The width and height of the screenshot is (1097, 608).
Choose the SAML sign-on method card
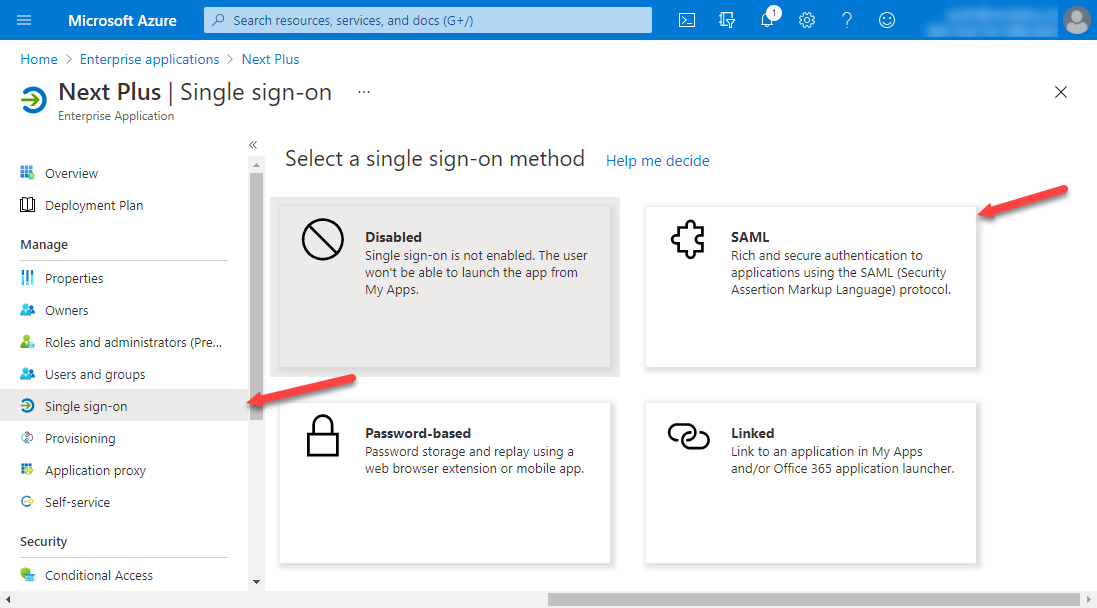pos(810,287)
